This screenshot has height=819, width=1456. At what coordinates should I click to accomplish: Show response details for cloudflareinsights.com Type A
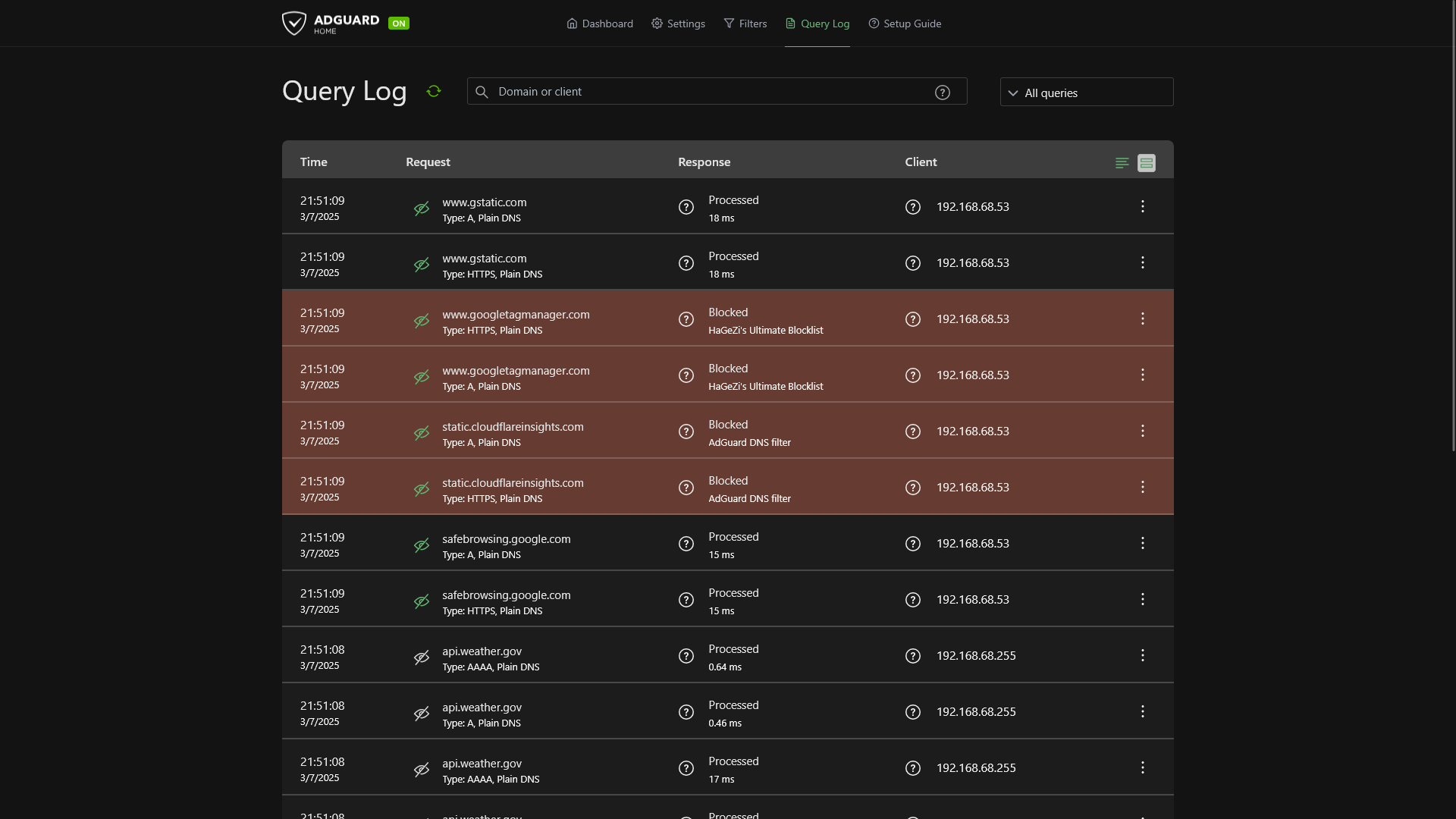686,431
